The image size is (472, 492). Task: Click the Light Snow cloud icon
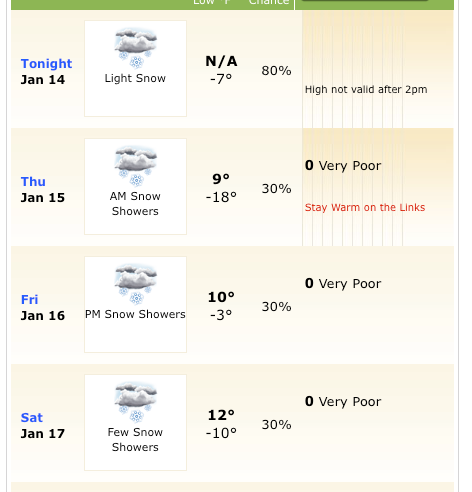[136, 48]
